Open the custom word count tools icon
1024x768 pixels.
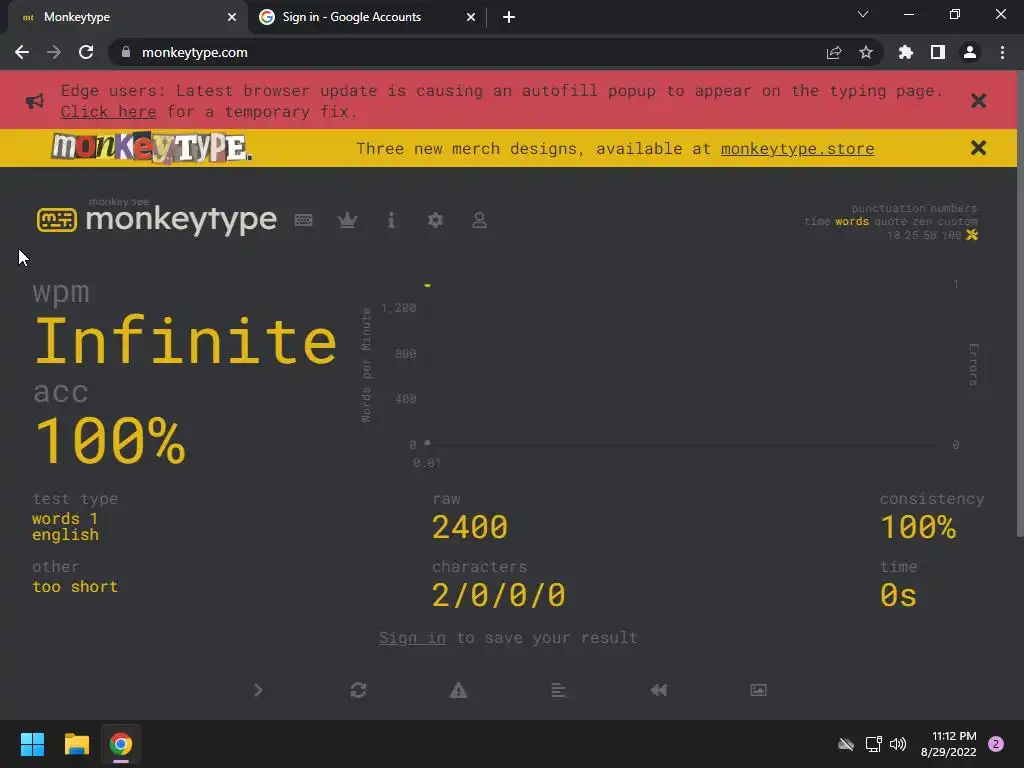972,235
